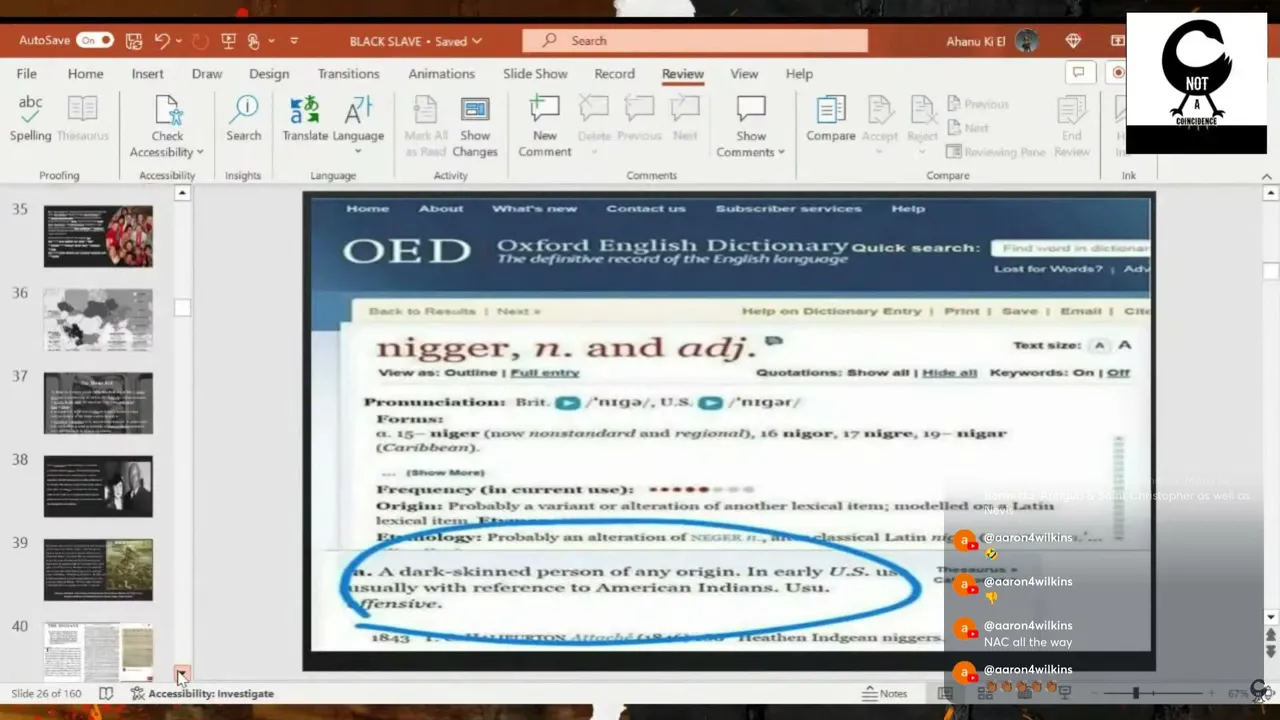1280x720 pixels.
Task: Expand the Language dropdown arrow
Action: pyautogui.click(x=358, y=152)
